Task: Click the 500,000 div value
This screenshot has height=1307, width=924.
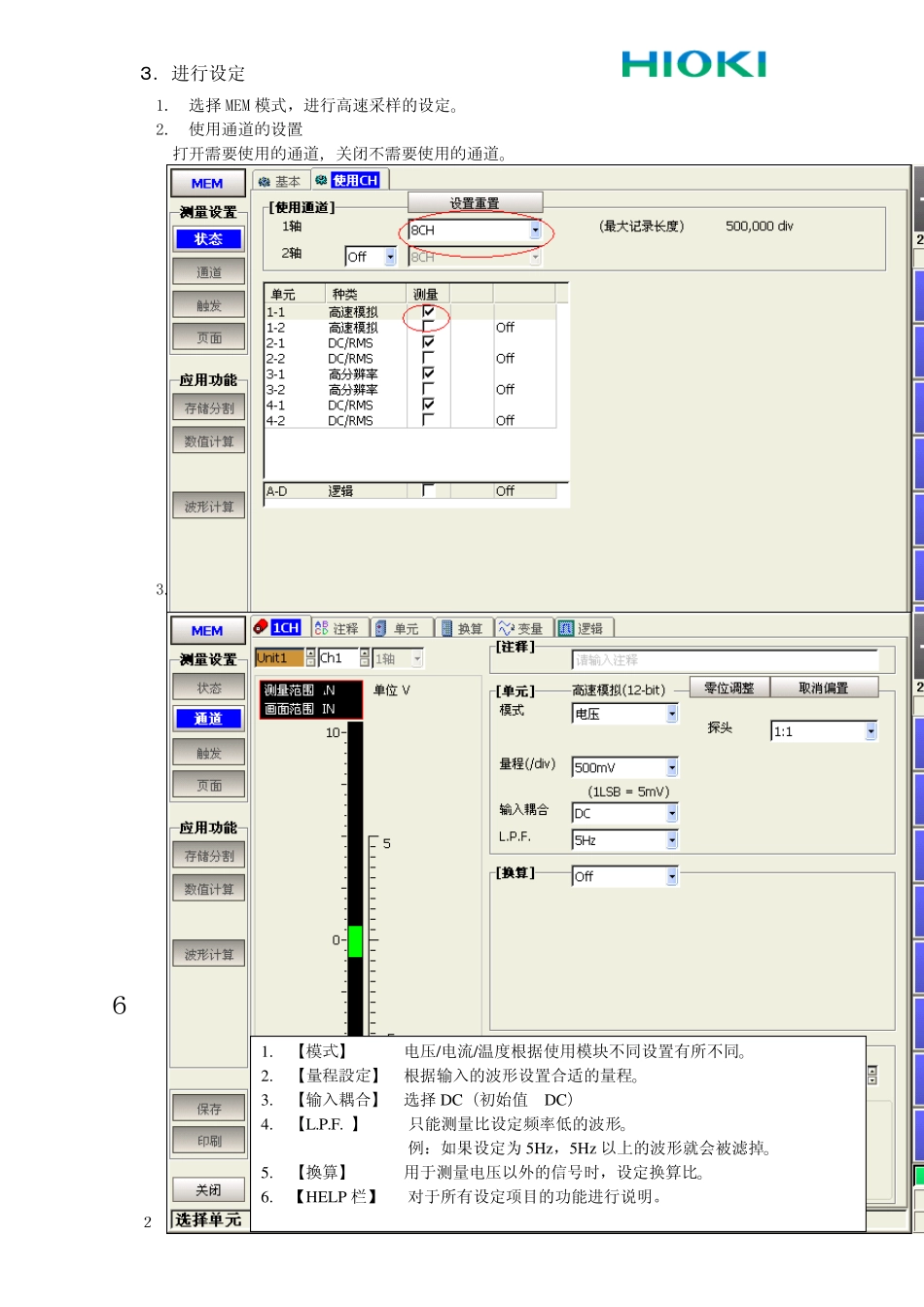Action: point(760,226)
